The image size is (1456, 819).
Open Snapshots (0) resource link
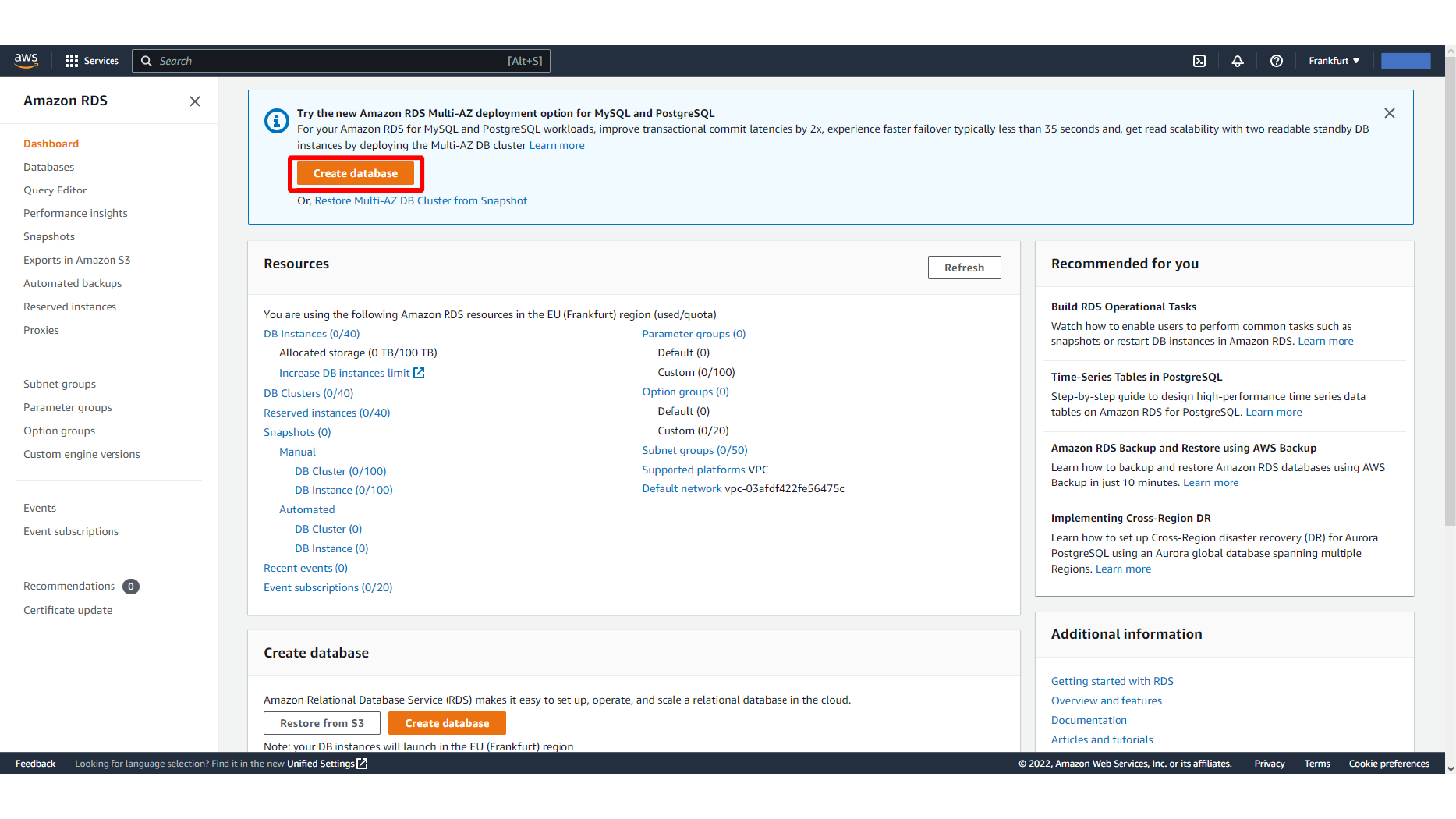[x=297, y=433]
